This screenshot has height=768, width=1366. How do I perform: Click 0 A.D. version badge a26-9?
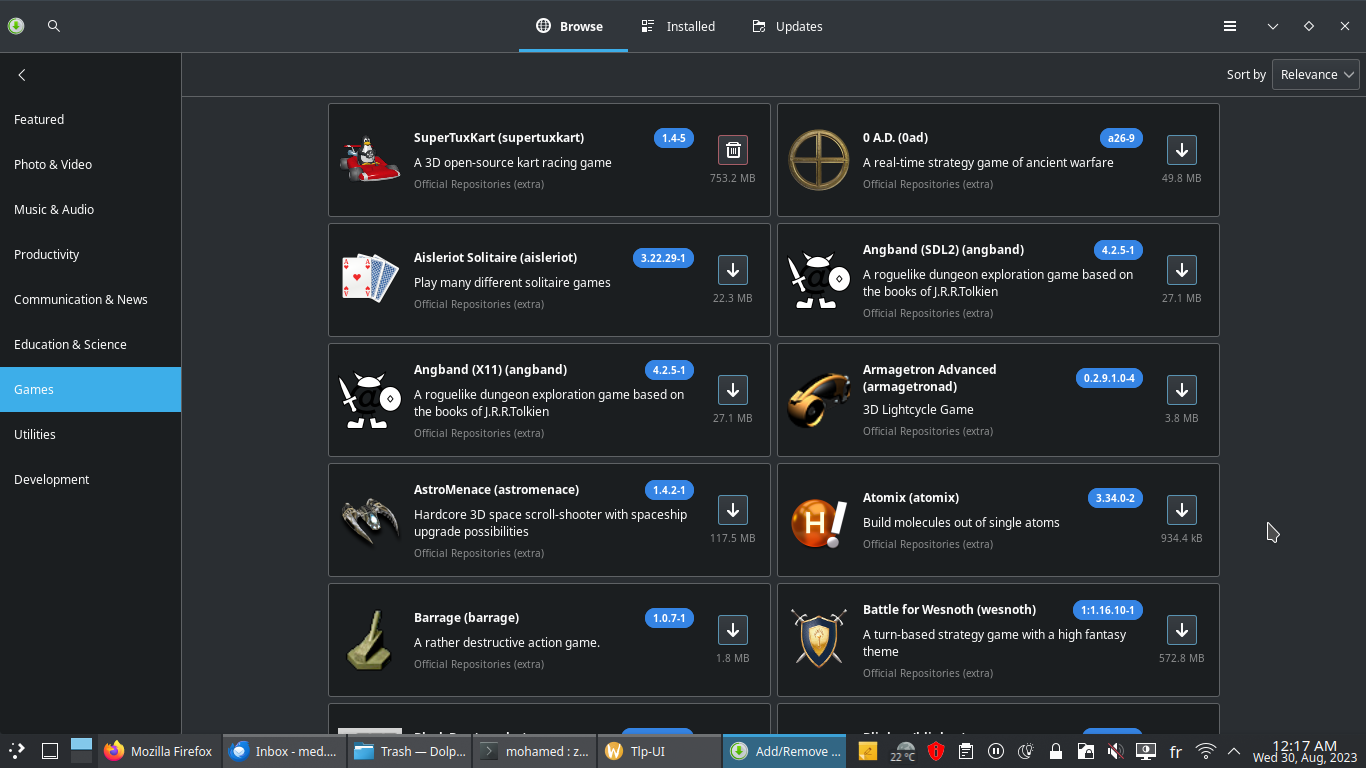[1121, 138]
